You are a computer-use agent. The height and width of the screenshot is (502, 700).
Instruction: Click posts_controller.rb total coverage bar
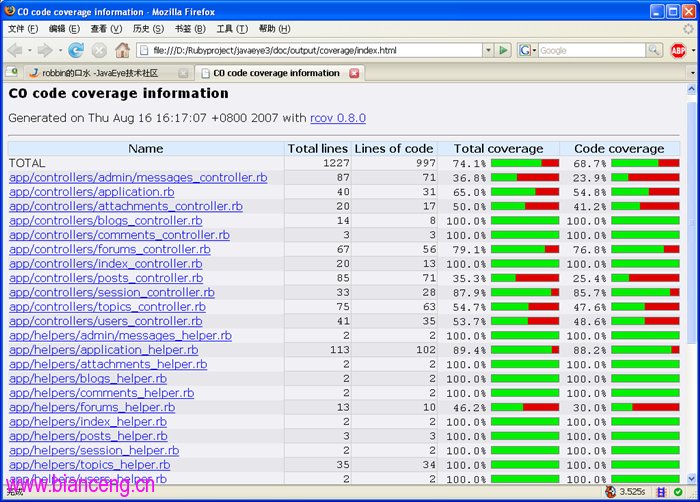click(x=525, y=278)
